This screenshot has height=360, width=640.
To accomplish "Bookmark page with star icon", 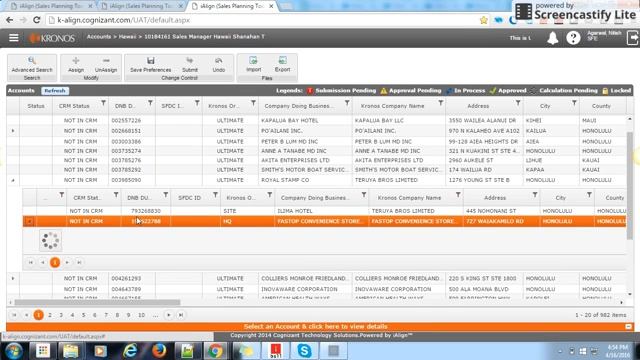I will [x=484, y=20].
